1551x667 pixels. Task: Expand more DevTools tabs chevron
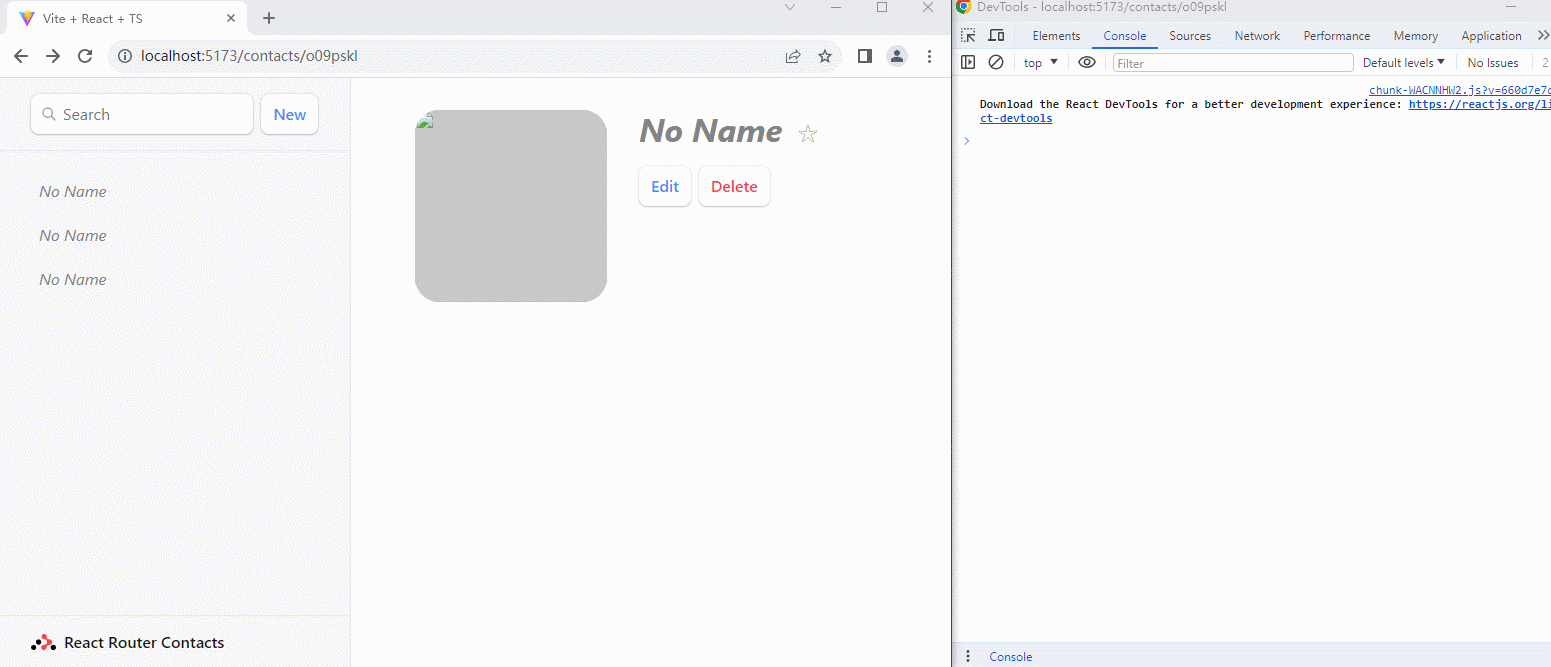pos(1542,35)
